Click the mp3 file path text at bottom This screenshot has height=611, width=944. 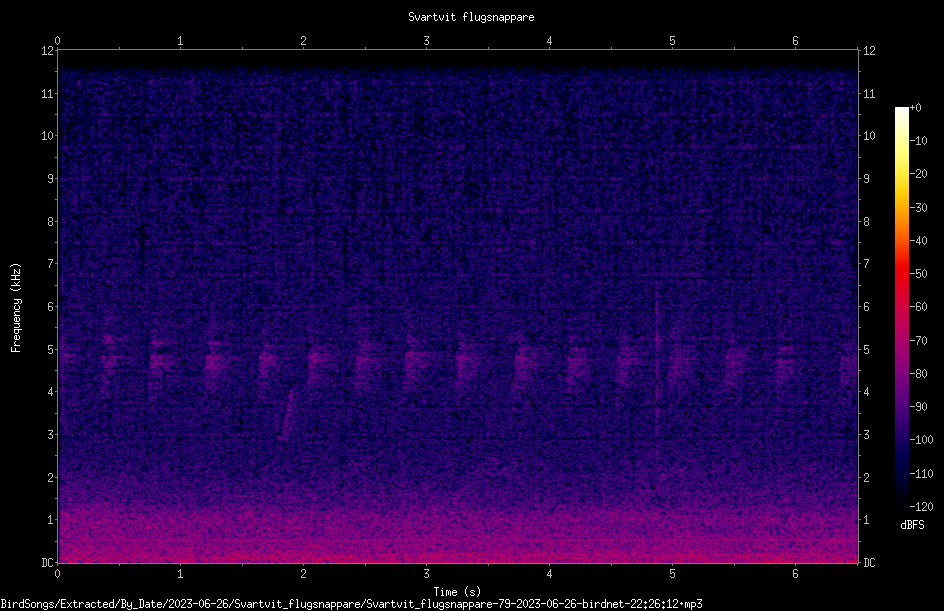pos(351,604)
